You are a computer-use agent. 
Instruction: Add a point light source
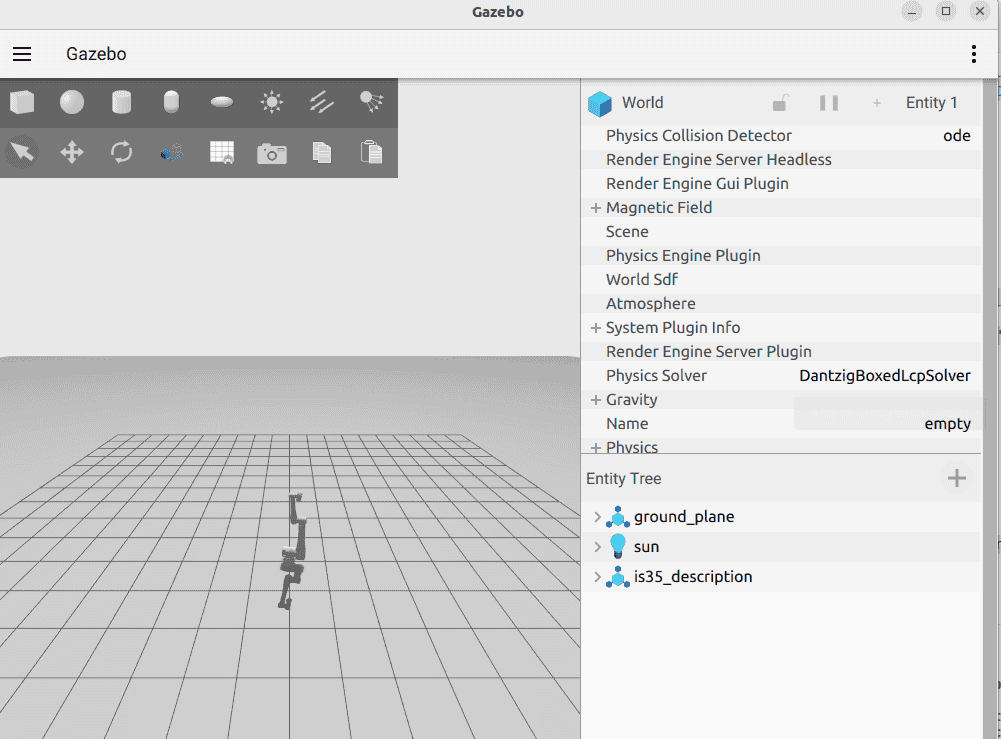272,102
